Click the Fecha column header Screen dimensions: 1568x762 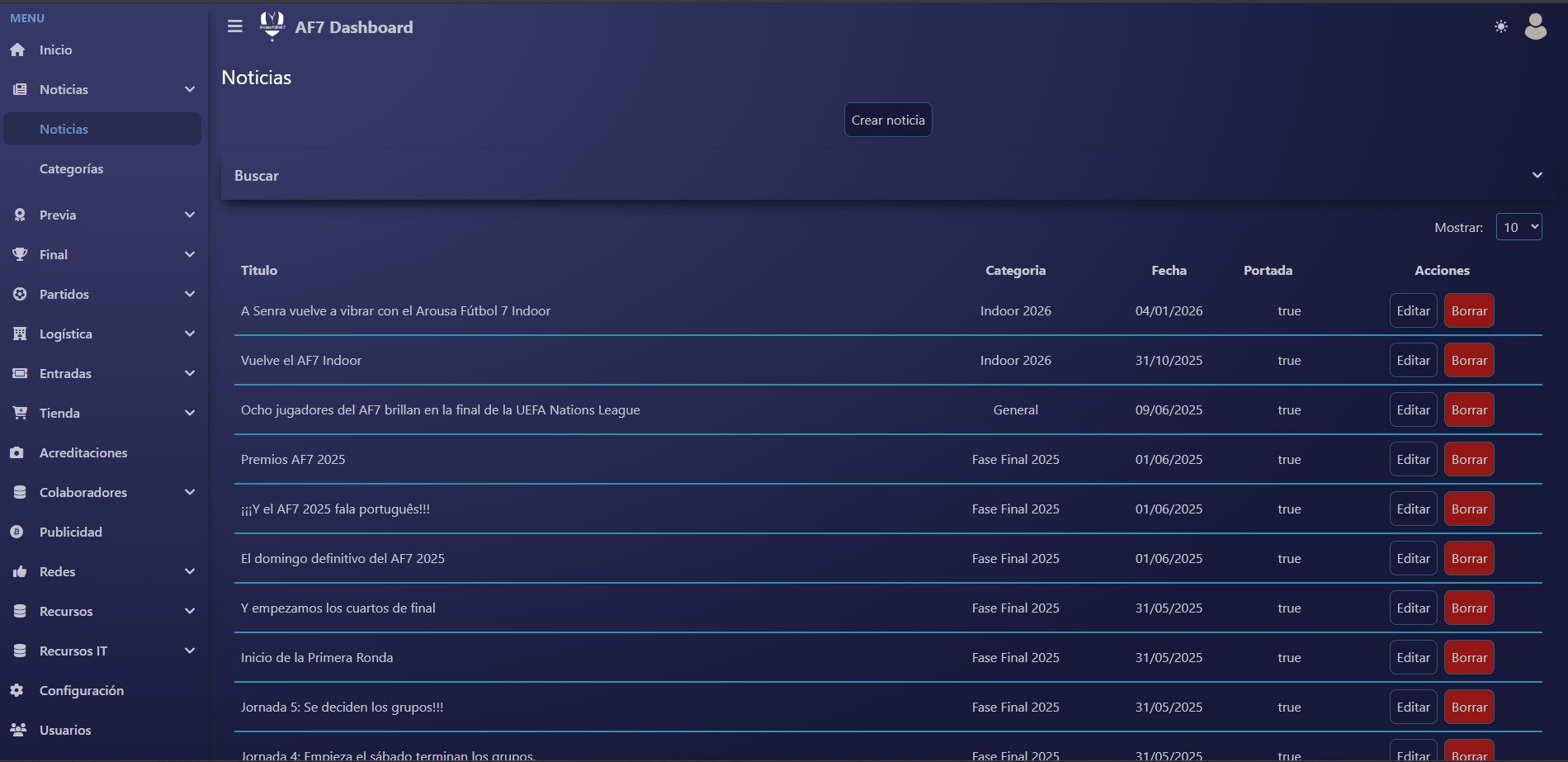pos(1169,270)
